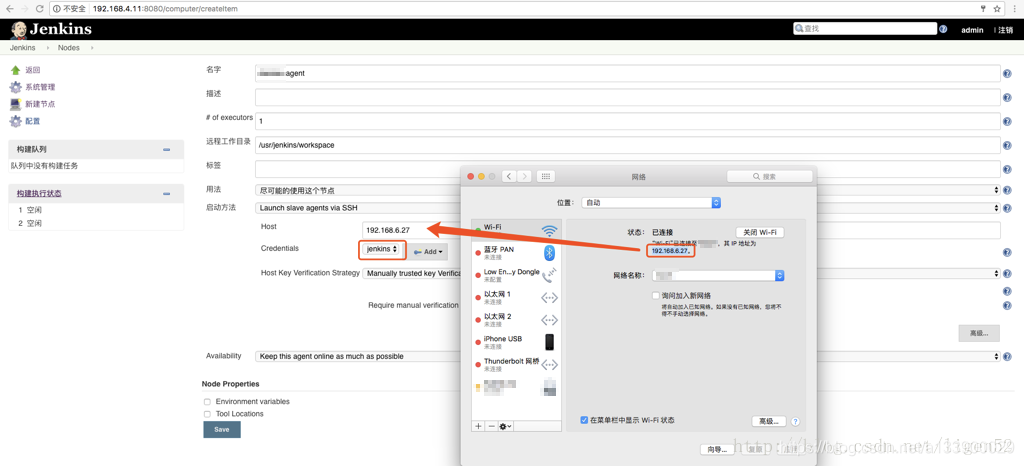Click the 远程工作目录 input field
The image size is (1024, 466).
628,146
